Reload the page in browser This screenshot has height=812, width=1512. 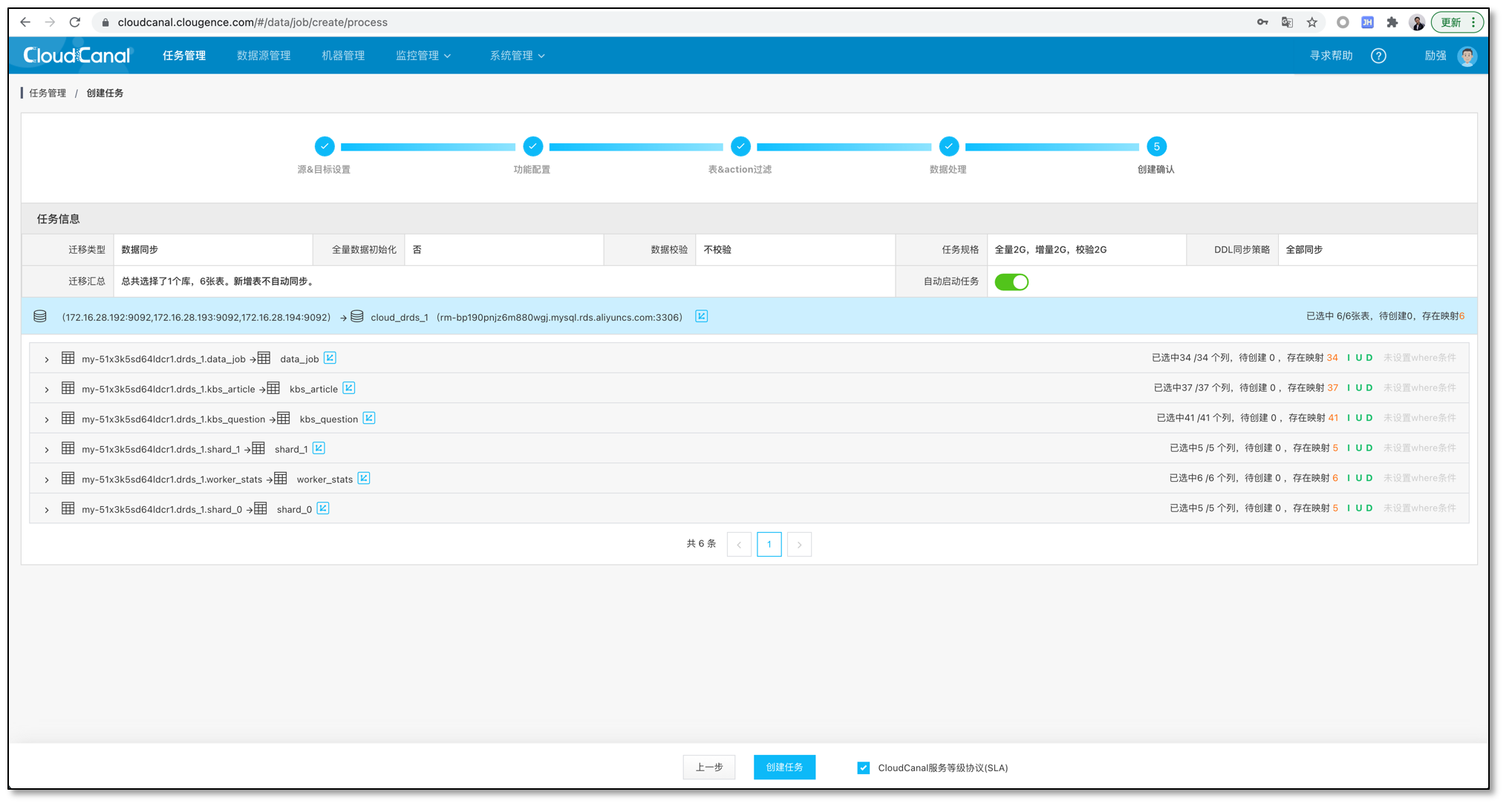coord(75,22)
